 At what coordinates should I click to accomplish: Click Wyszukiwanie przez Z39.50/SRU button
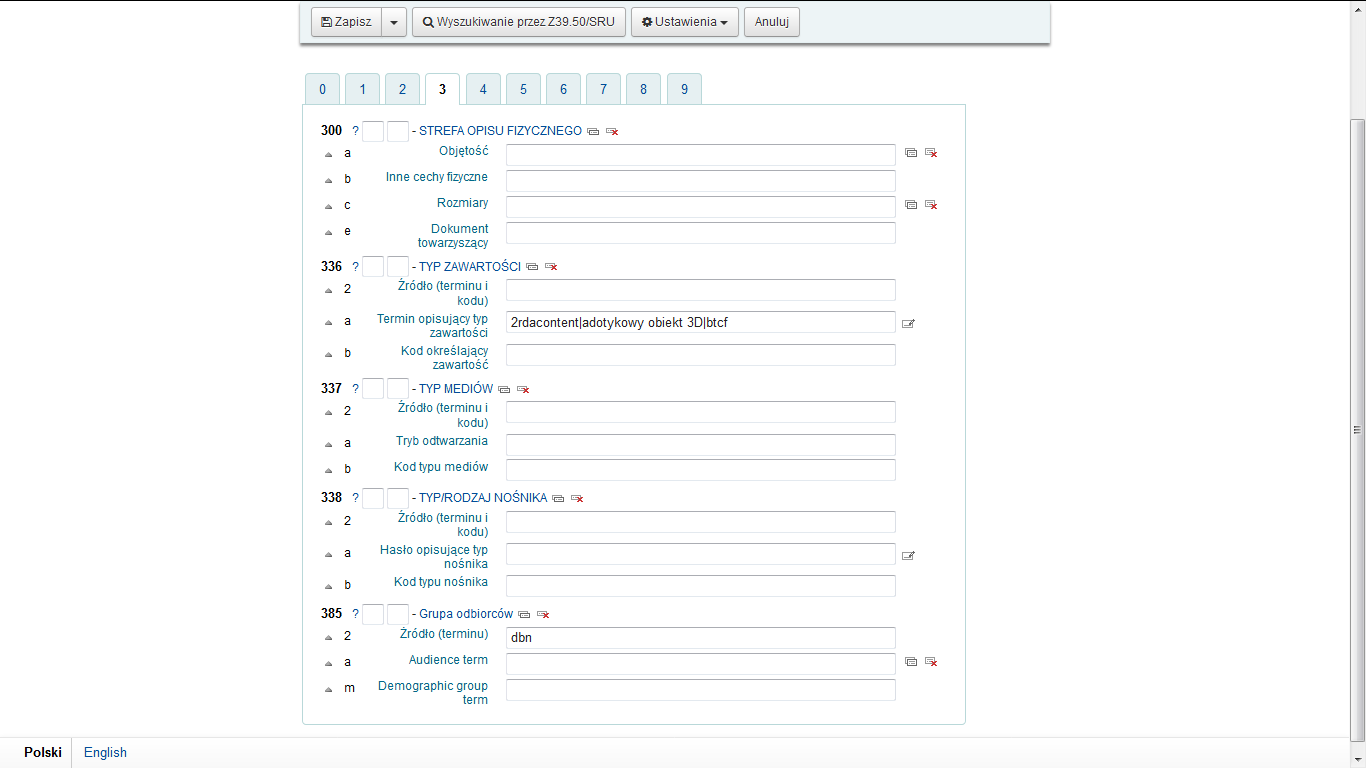519,22
